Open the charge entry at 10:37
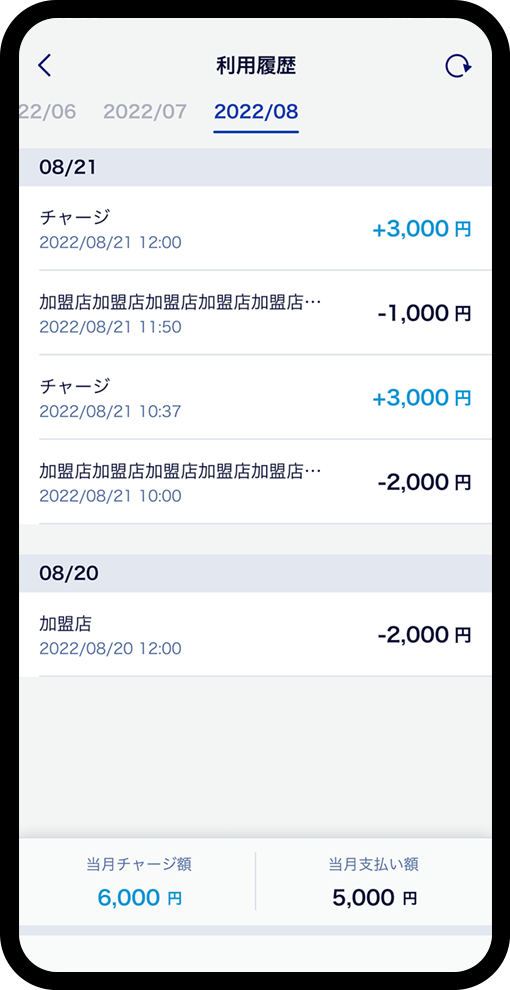510x990 pixels. click(x=255, y=398)
